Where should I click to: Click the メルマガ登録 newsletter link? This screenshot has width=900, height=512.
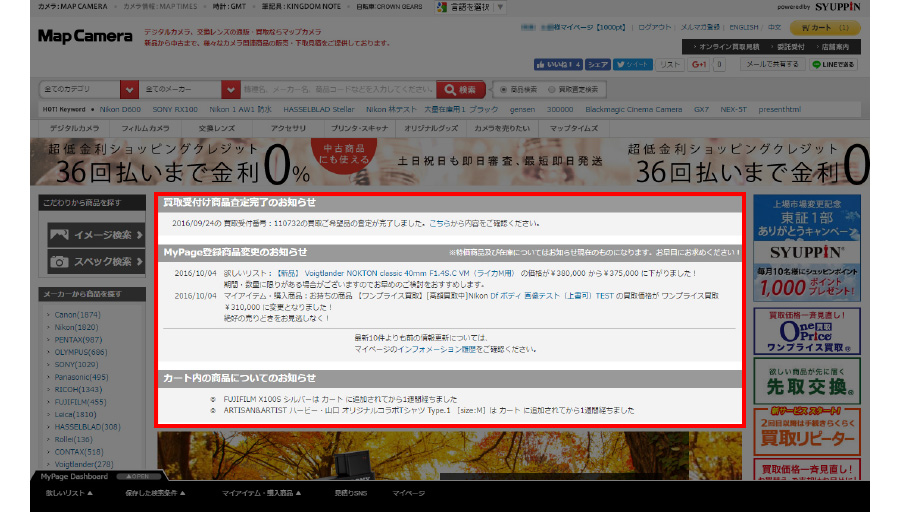700,28
